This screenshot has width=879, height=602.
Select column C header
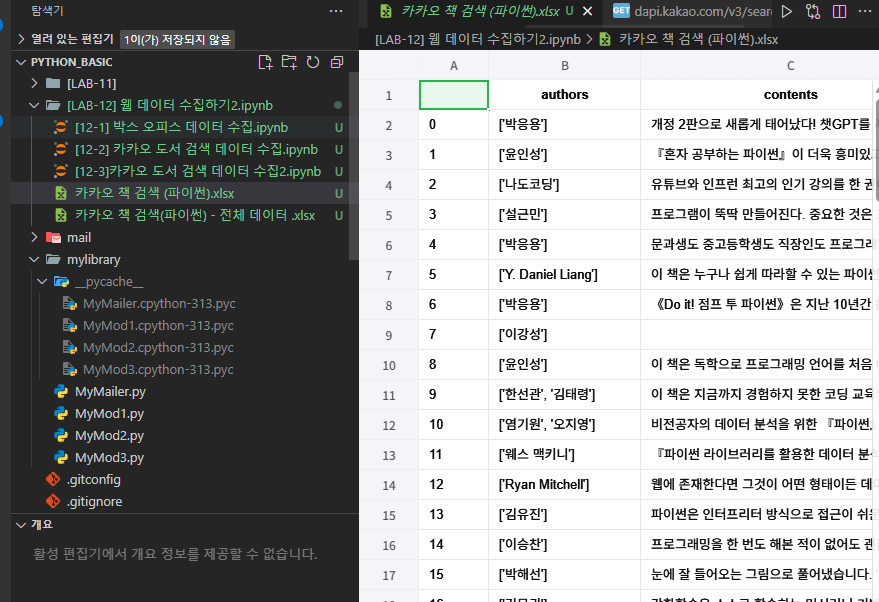point(760,66)
